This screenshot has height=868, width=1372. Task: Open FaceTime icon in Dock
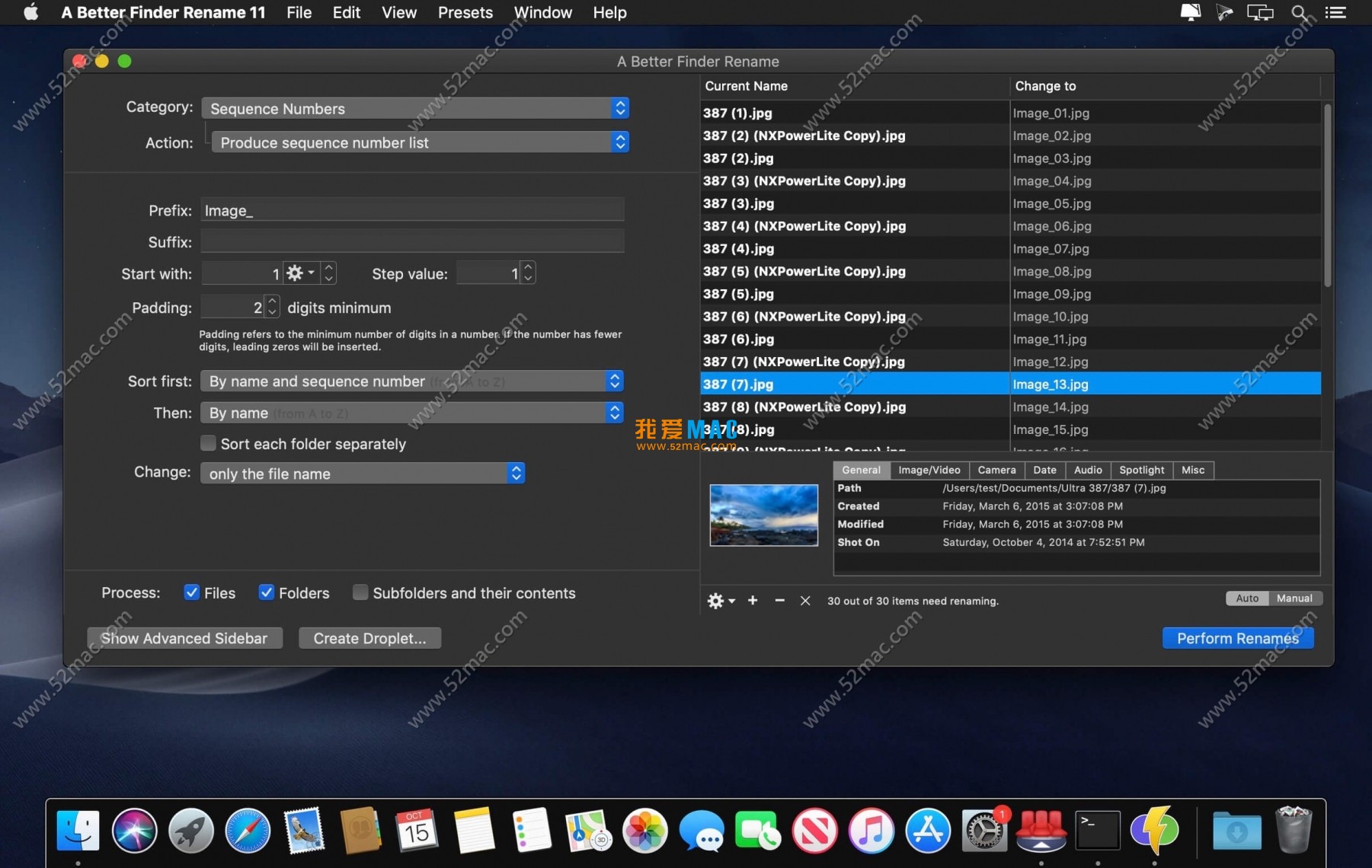point(757,830)
